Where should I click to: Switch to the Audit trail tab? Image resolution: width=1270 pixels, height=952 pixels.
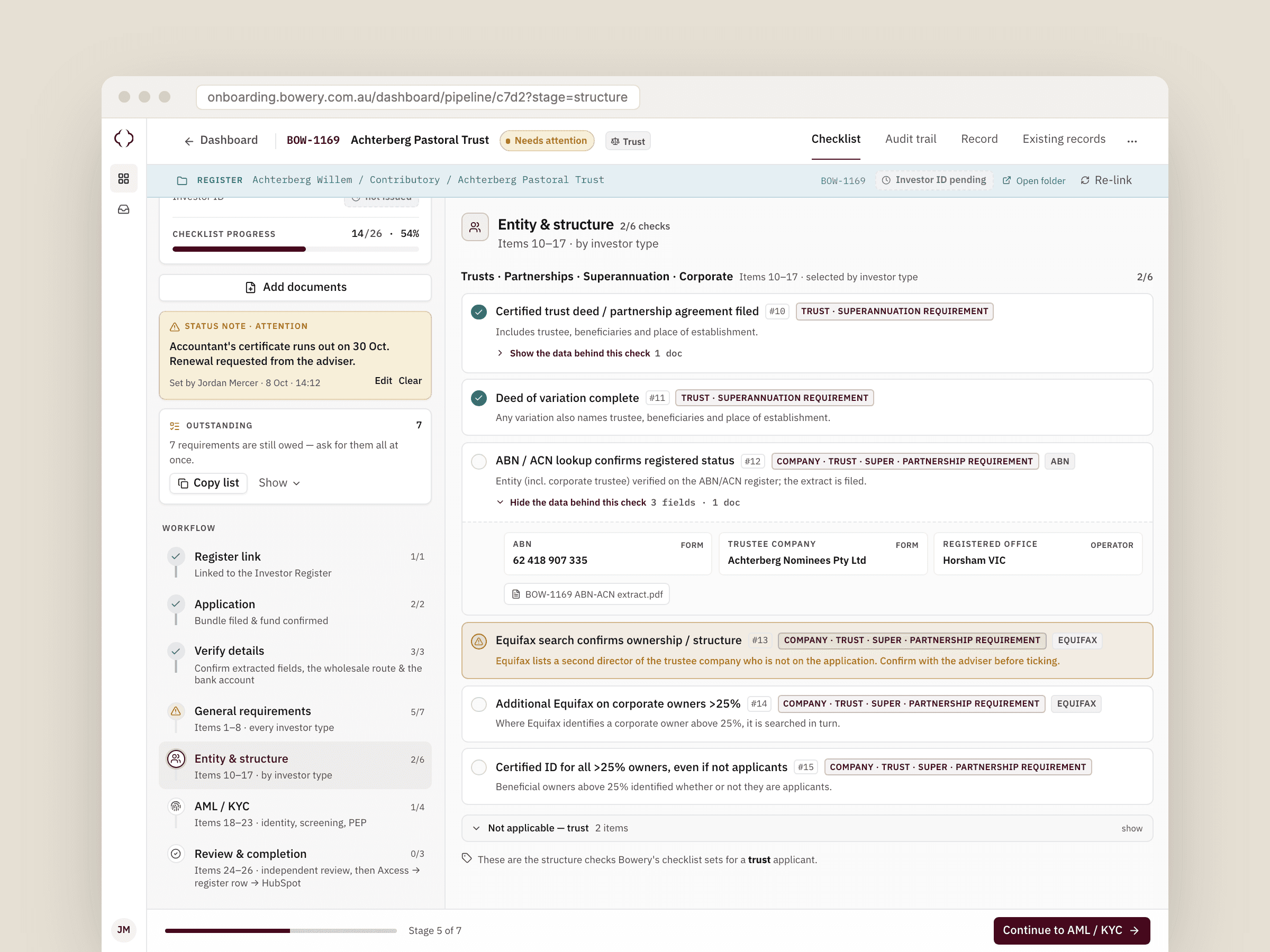coord(910,139)
